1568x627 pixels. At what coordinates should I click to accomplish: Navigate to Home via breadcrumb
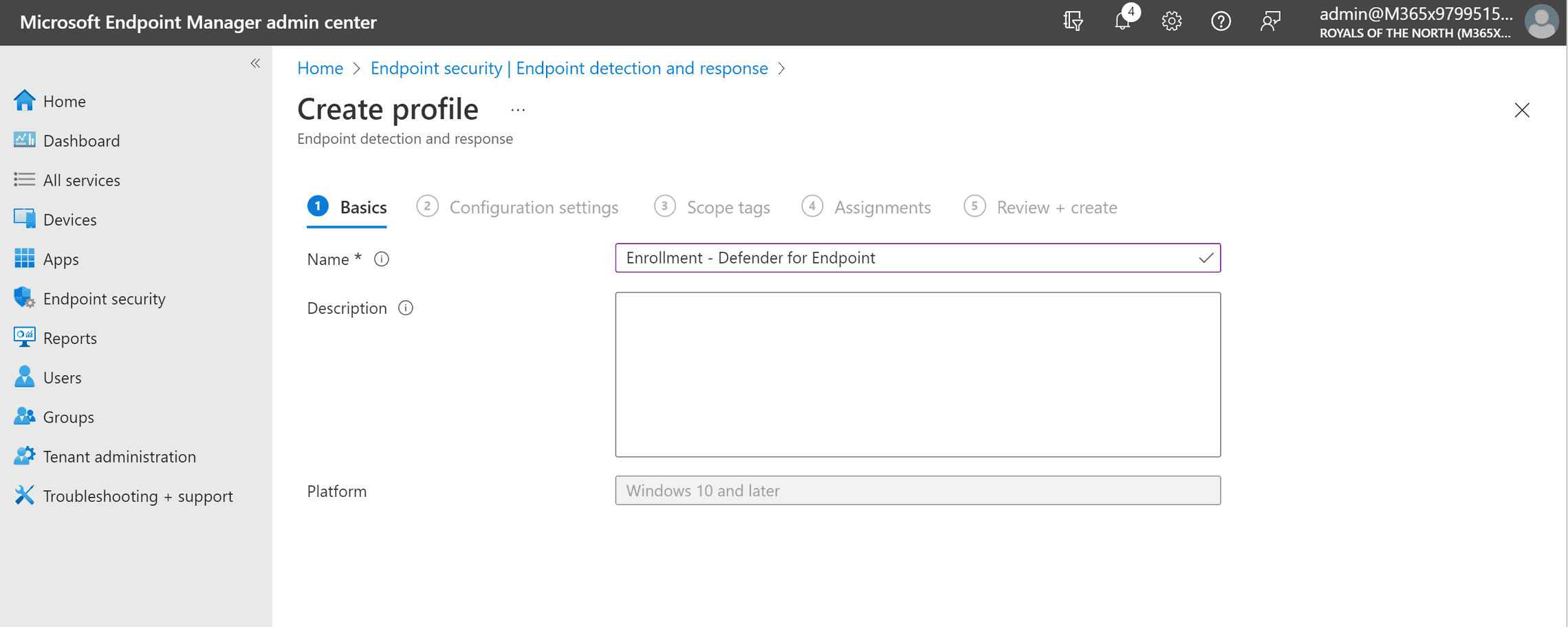[x=320, y=67]
